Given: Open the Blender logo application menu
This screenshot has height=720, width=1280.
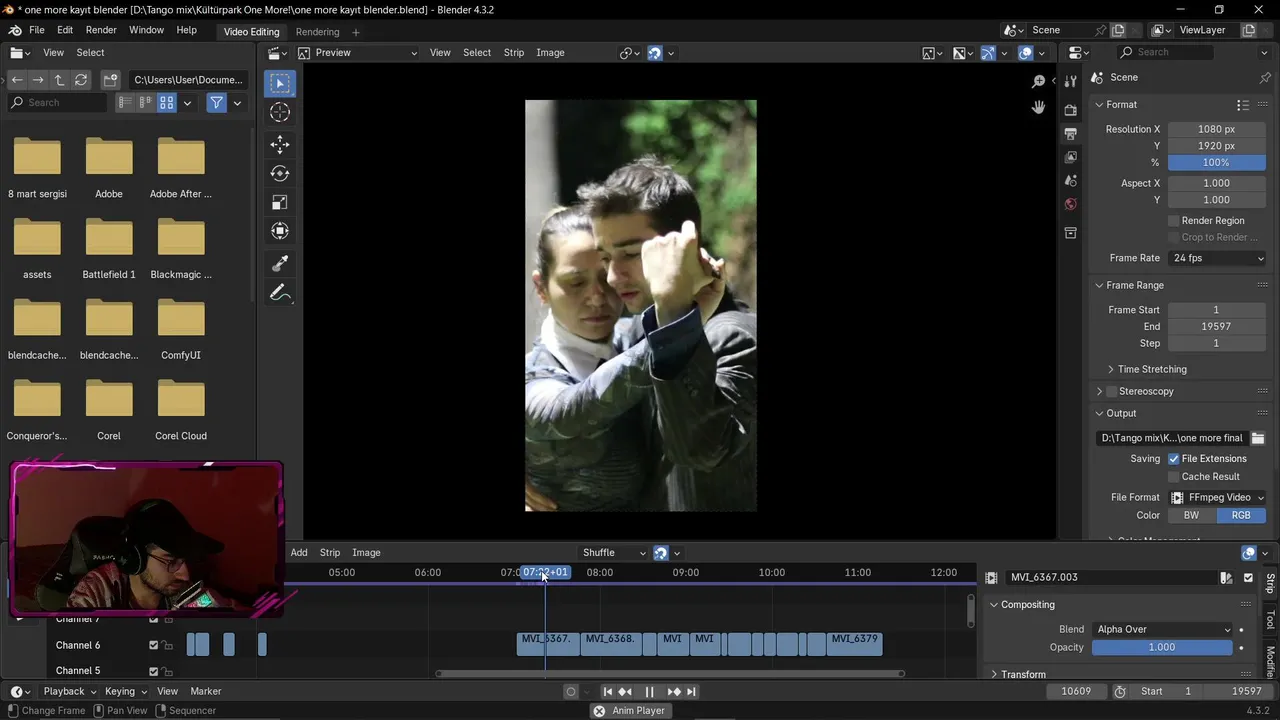Looking at the screenshot, I should point(15,30).
